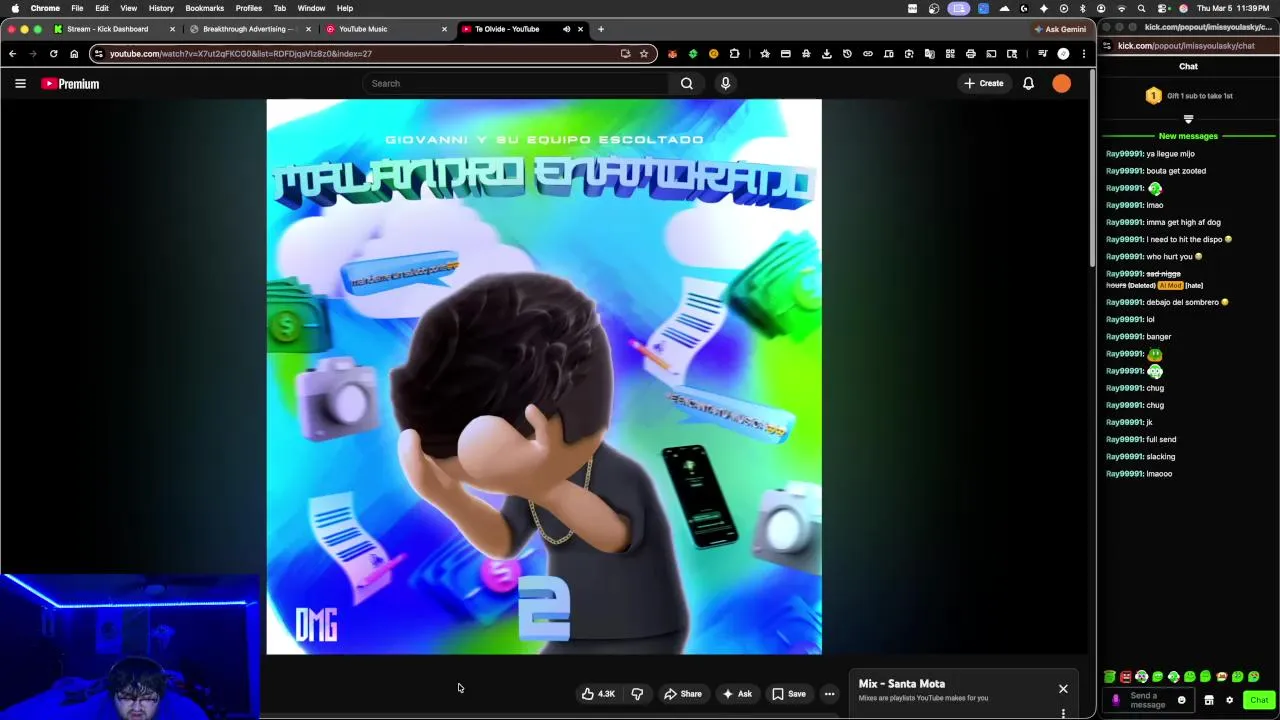The image size is (1280, 720).
Task: Click the search magnifier button on YouTube
Action: (687, 84)
